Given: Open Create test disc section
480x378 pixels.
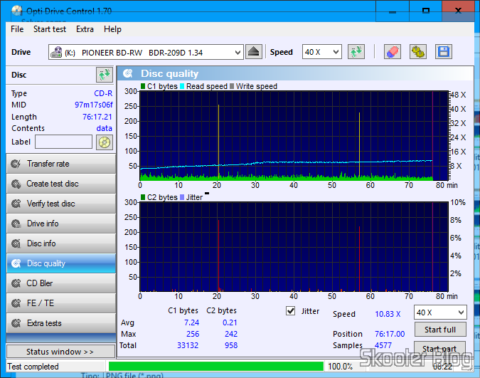Looking at the screenshot, I should [x=61, y=184].
